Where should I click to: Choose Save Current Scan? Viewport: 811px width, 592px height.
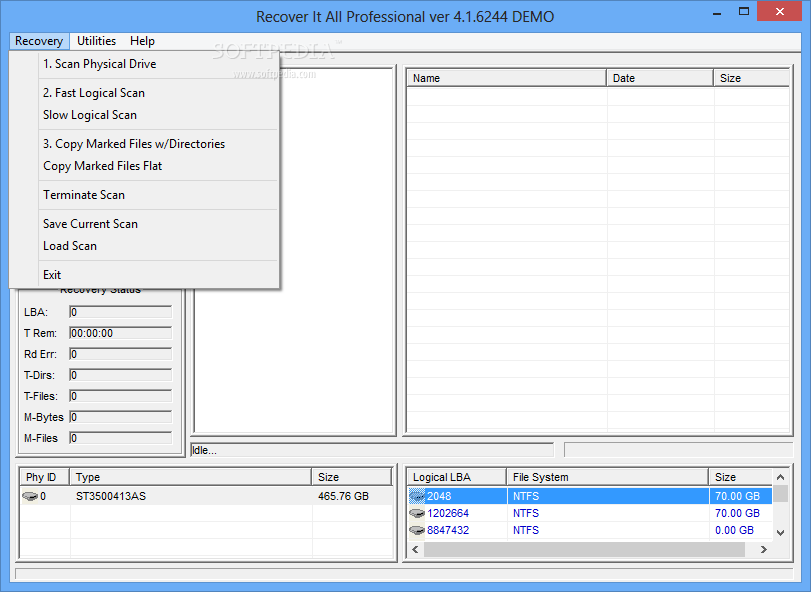(159, 224)
